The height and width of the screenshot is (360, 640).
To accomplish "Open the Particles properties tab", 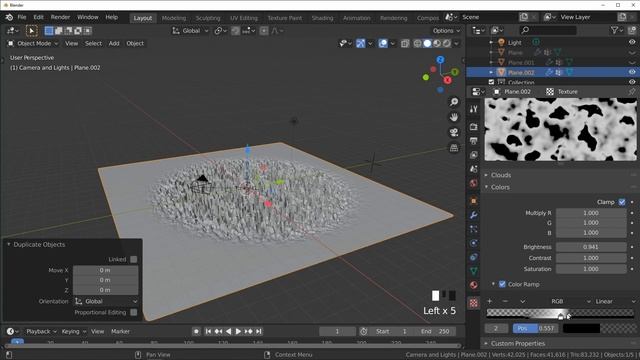I will [x=473, y=229].
